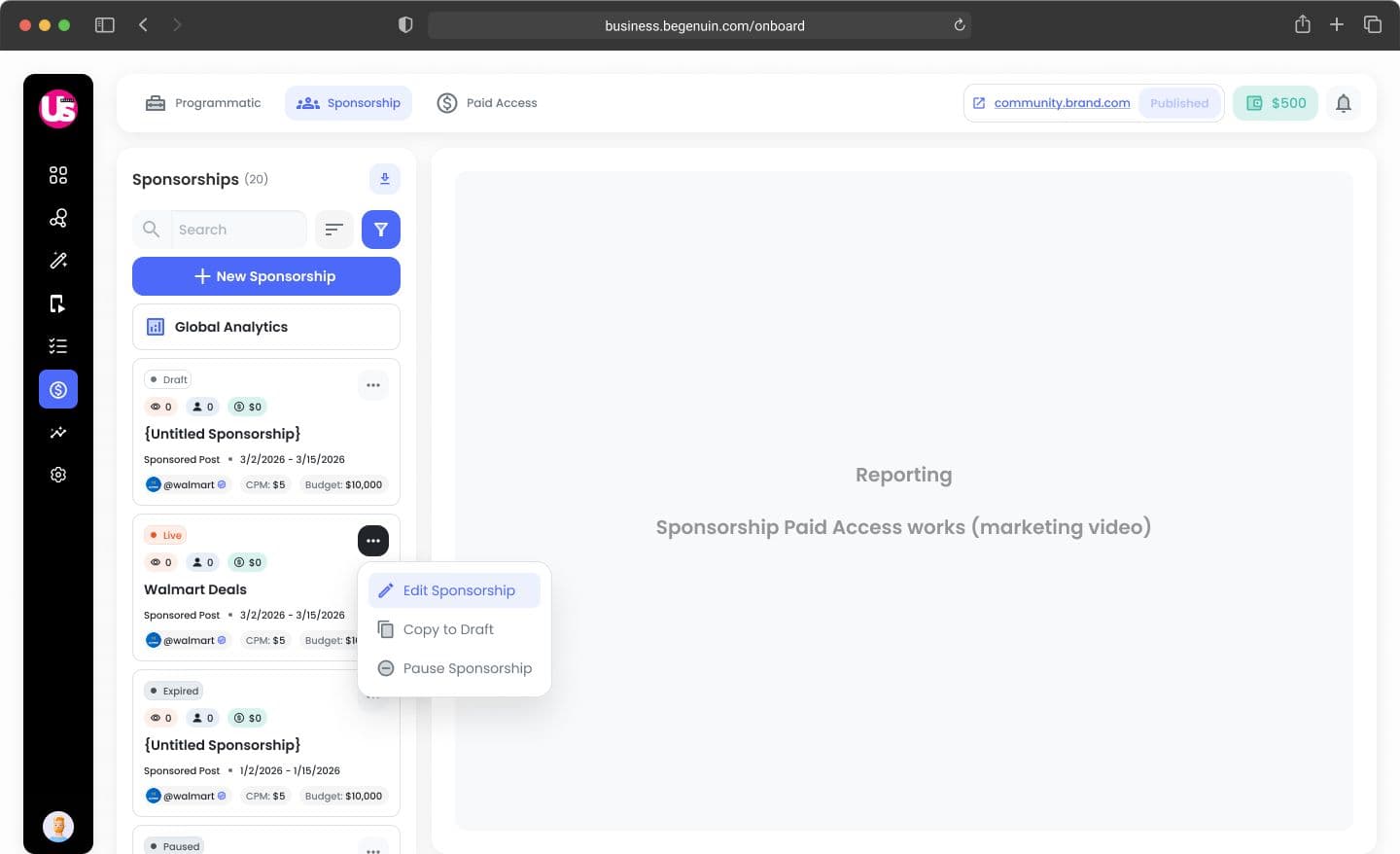The image size is (1400, 854).
Task: Open the settings gear in sidebar
Action: pos(58,475)
